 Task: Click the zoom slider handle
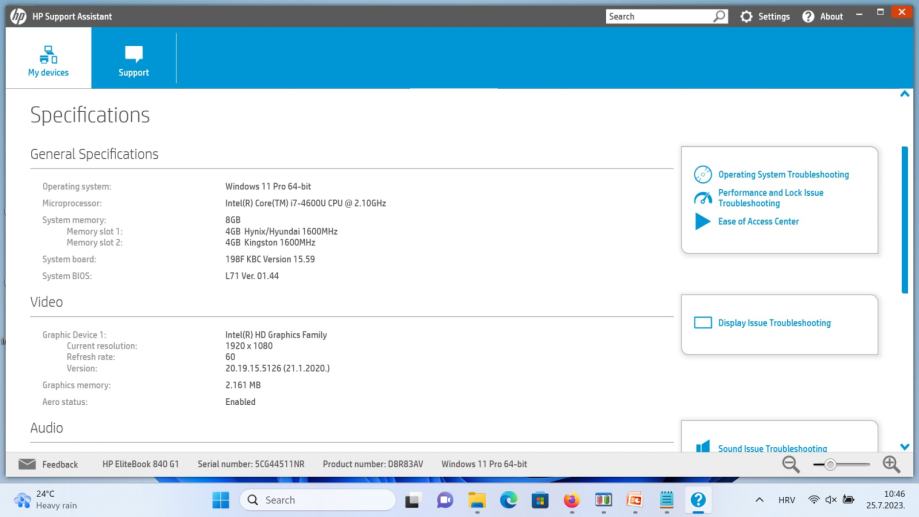(x=830, y=465)
